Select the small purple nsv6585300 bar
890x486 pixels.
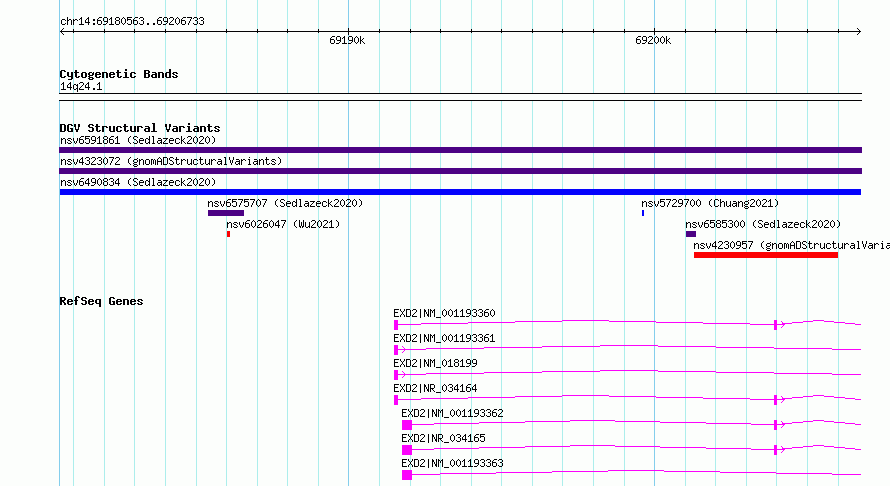coord(691,234)
